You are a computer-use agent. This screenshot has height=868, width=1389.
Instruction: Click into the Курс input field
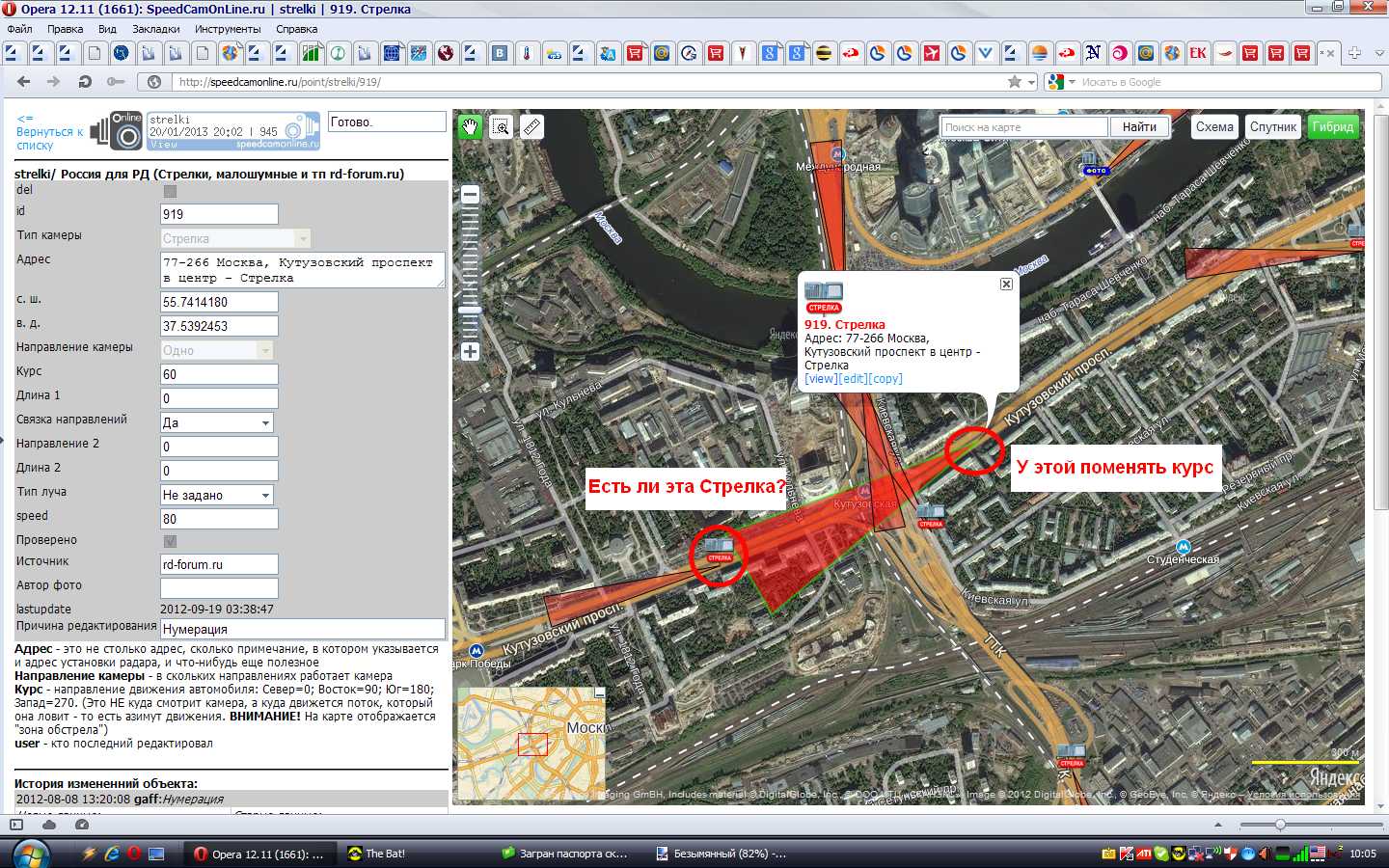click(219, 374)
